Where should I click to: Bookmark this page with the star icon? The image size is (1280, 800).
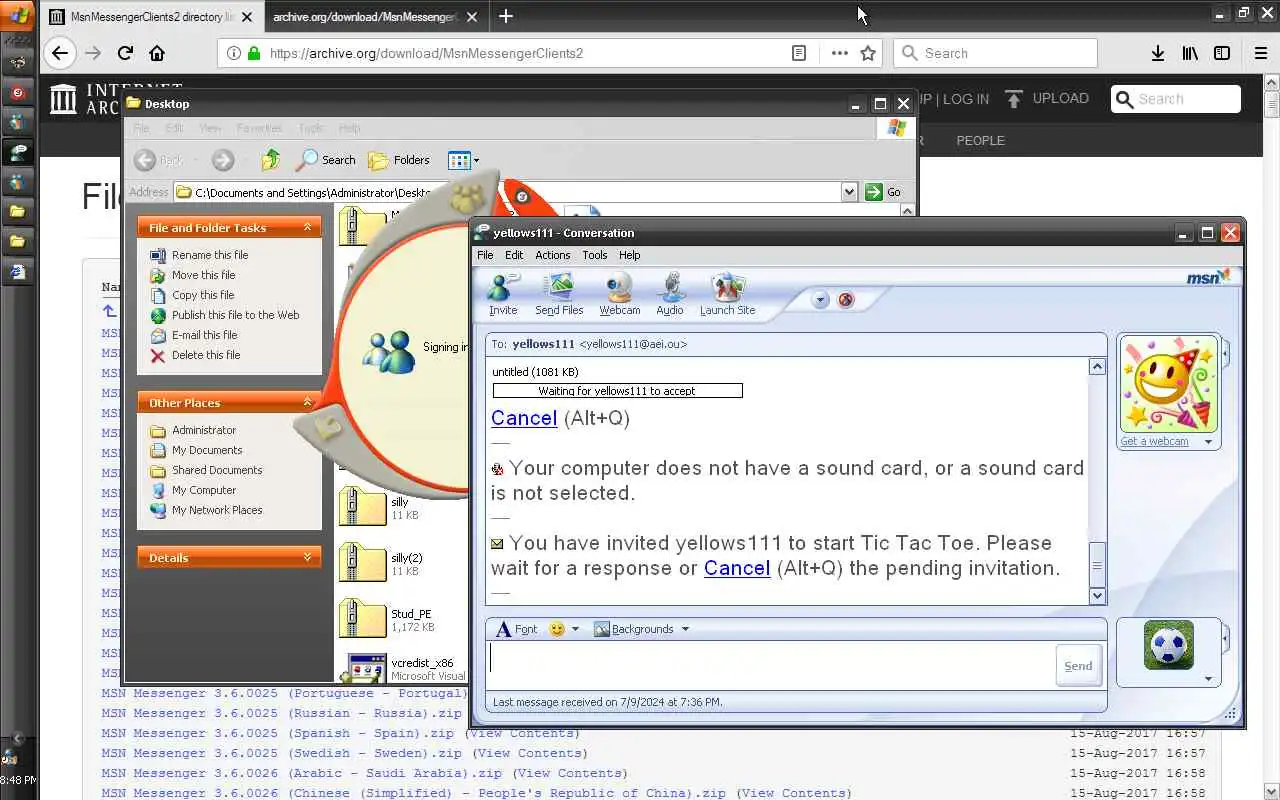[868, 53]
